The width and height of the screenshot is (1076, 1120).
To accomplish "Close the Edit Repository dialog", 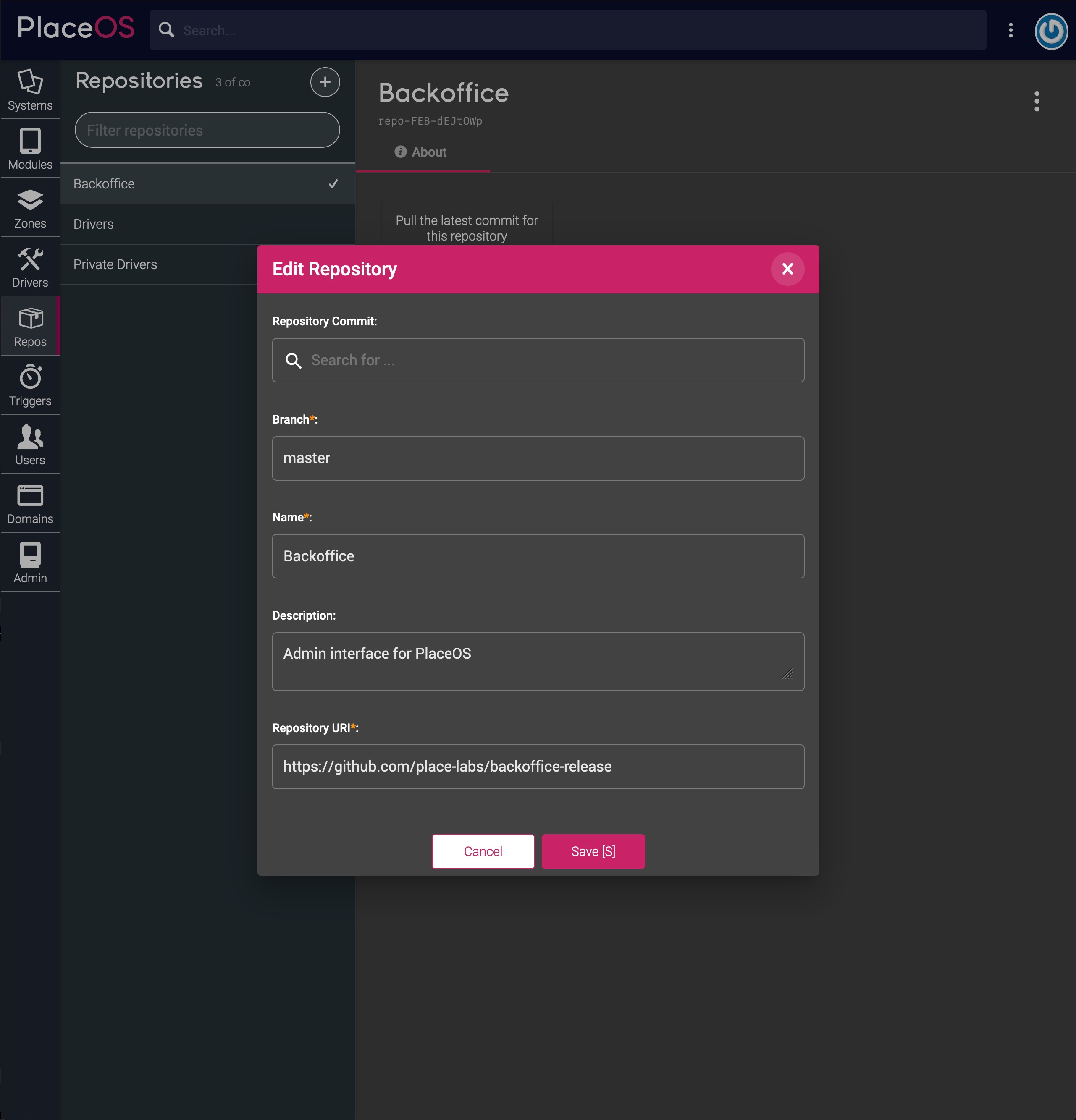I will coord(787,269).
